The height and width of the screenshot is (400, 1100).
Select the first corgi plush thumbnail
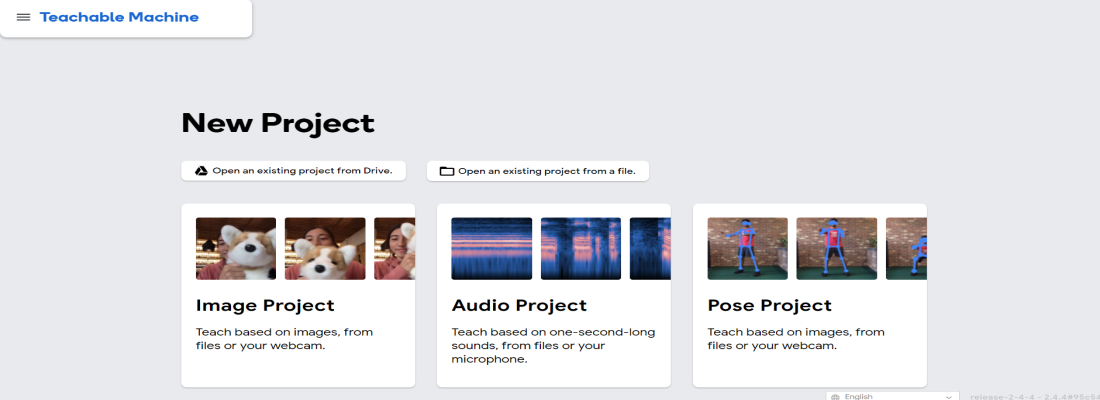[x=236, y=249]
